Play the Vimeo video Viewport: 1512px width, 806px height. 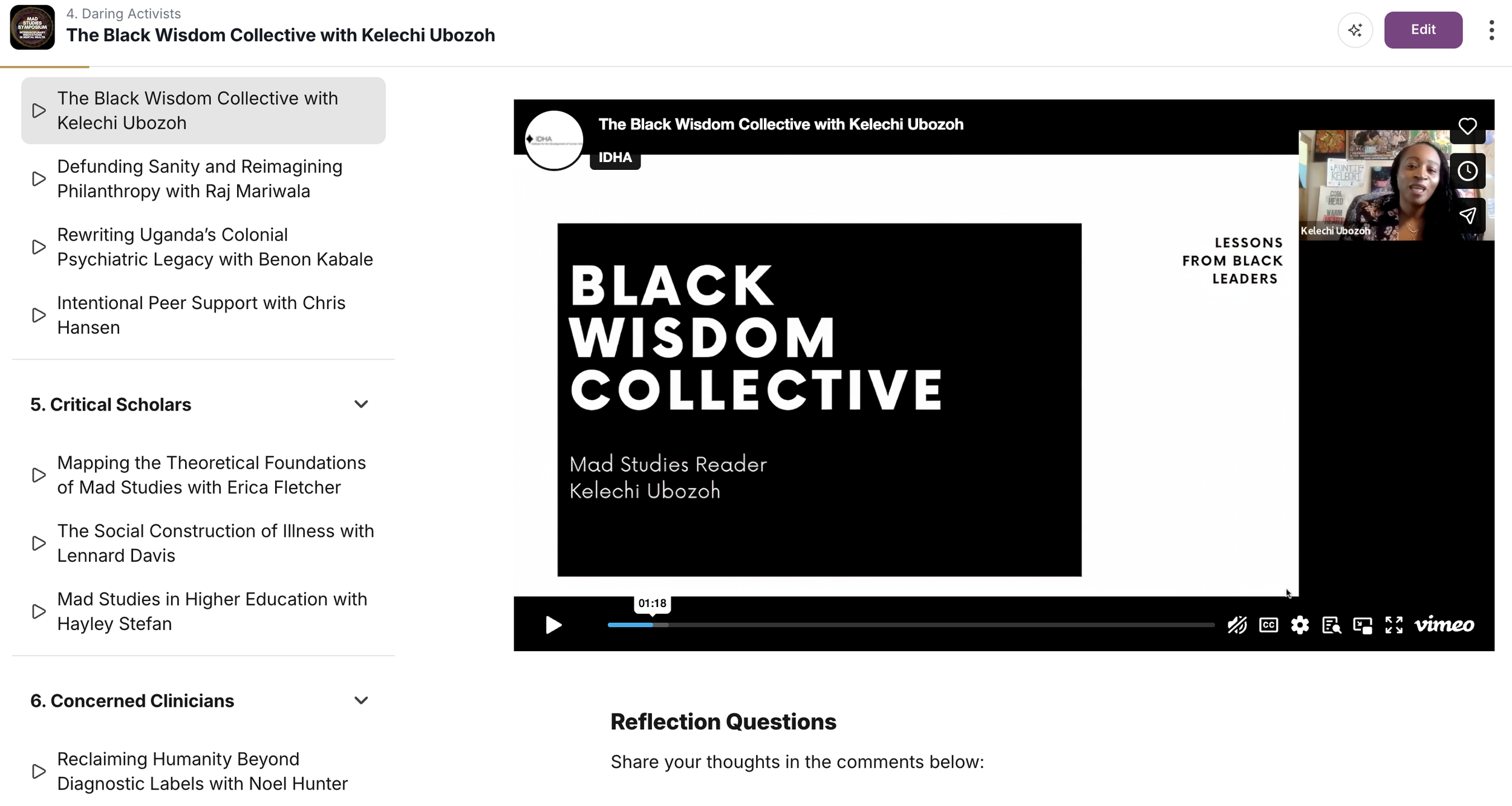point(553,625)
